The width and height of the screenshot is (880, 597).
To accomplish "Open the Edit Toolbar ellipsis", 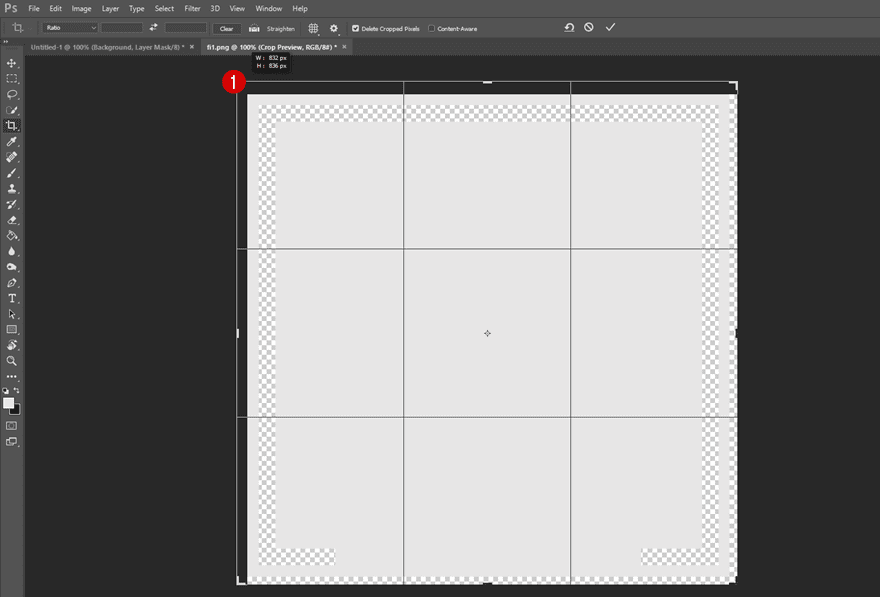I will click(11, 376).
